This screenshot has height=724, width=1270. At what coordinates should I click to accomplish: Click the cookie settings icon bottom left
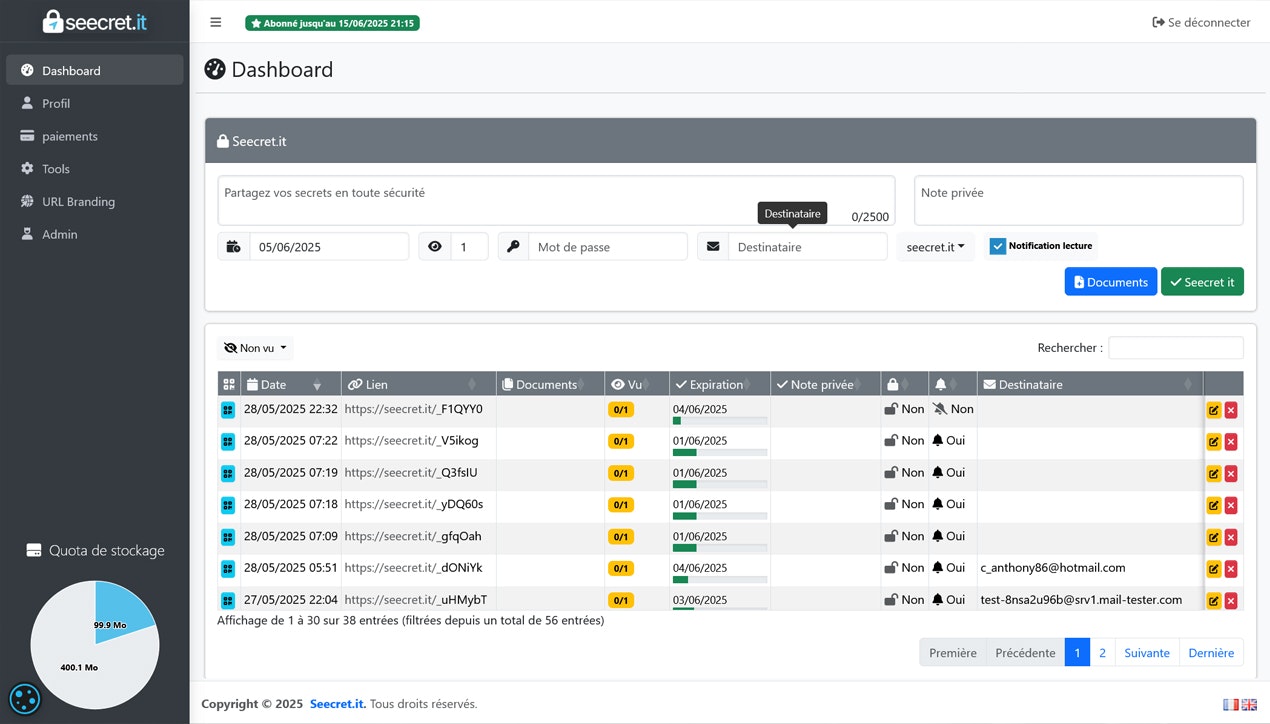24,698
